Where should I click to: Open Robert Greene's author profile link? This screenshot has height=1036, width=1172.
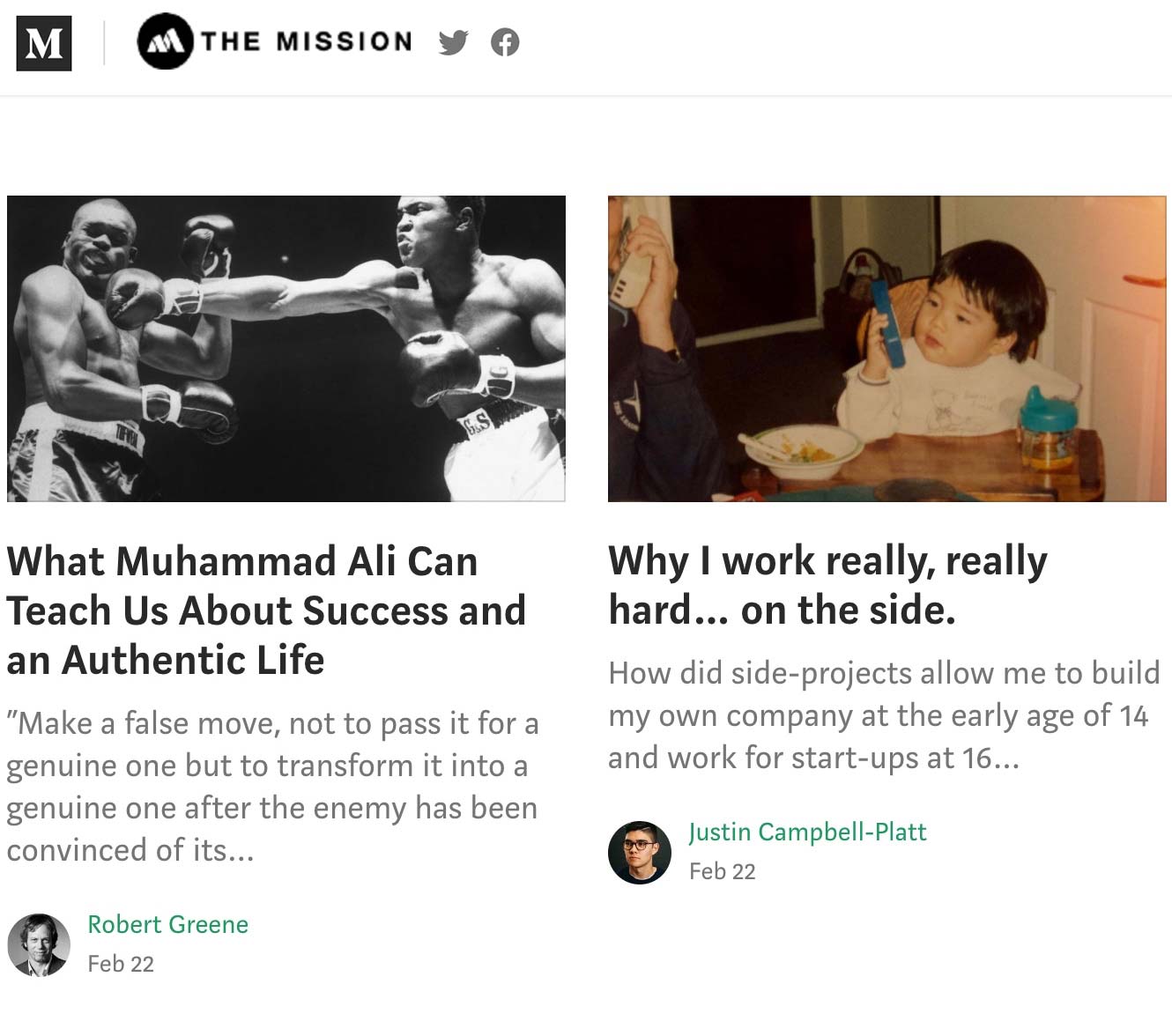point(167,924)
